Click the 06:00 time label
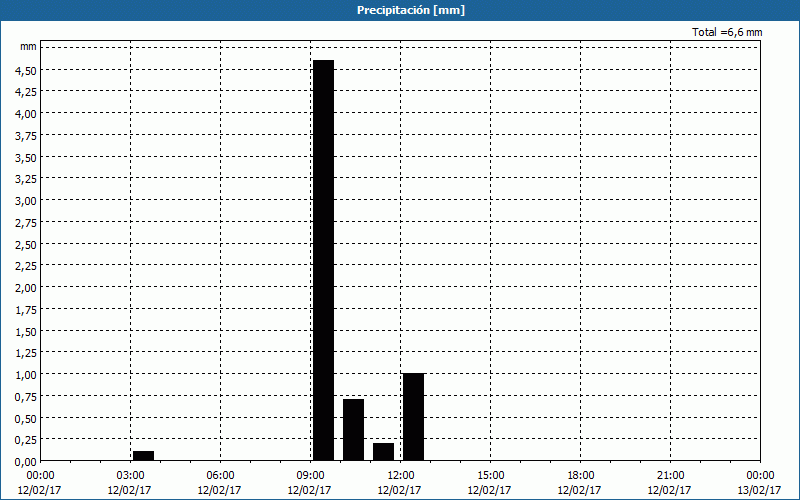Screen dimensions: 800x500 (220, 476)
